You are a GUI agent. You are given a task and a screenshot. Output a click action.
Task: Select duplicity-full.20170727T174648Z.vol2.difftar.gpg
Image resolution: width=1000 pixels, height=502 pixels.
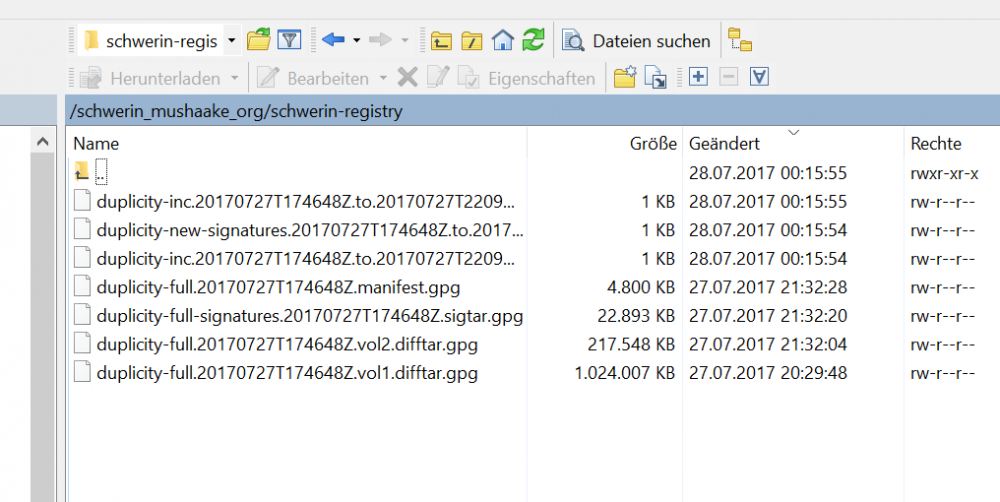pos(287,344)
